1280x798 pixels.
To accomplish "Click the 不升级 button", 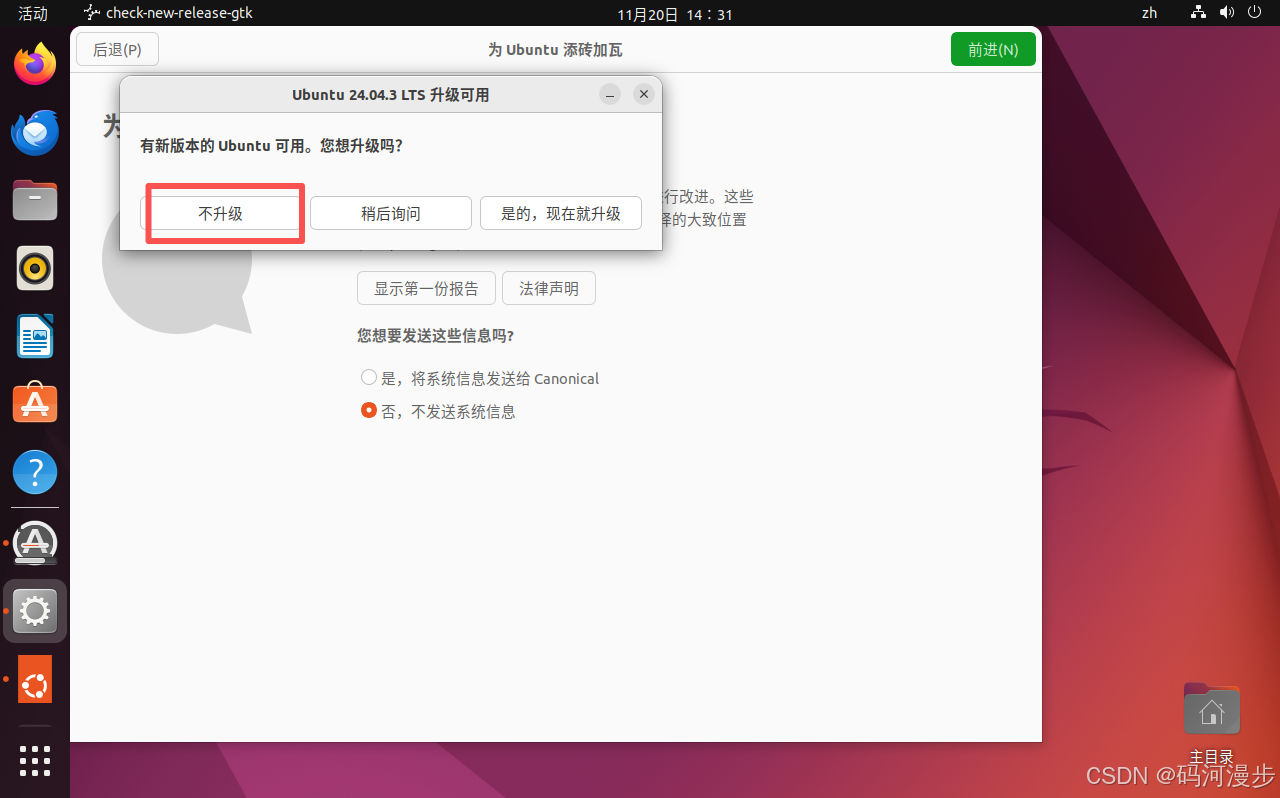I will (221, 213).
